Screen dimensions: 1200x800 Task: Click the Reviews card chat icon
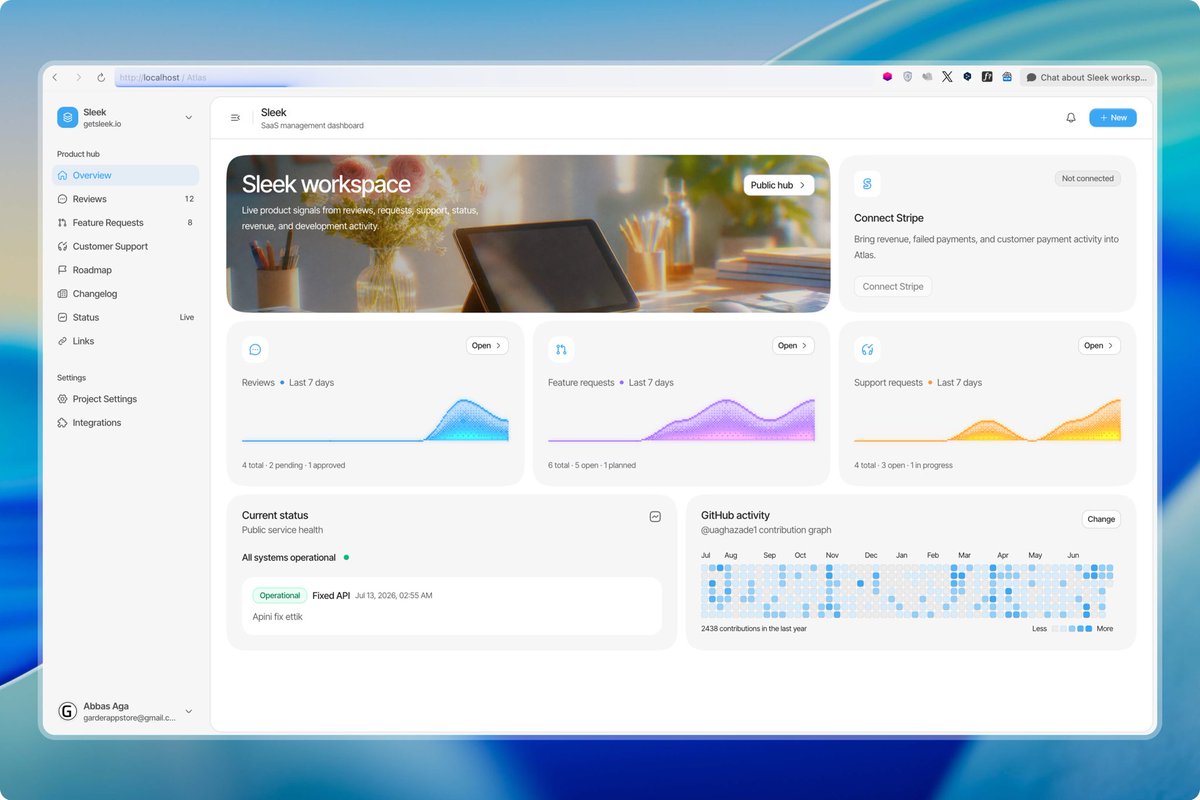[255, 349]
